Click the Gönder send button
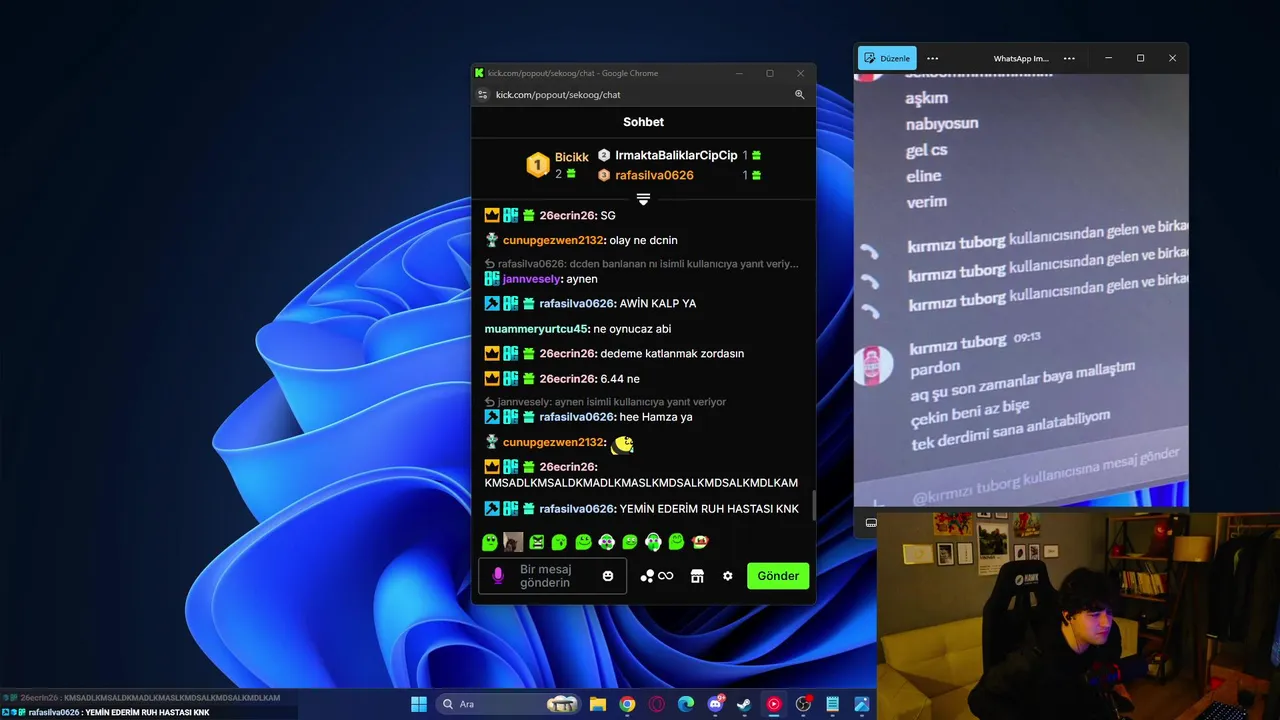Image resolution: width=1280 pixels, height=720 pixels. tap(778, 576)
